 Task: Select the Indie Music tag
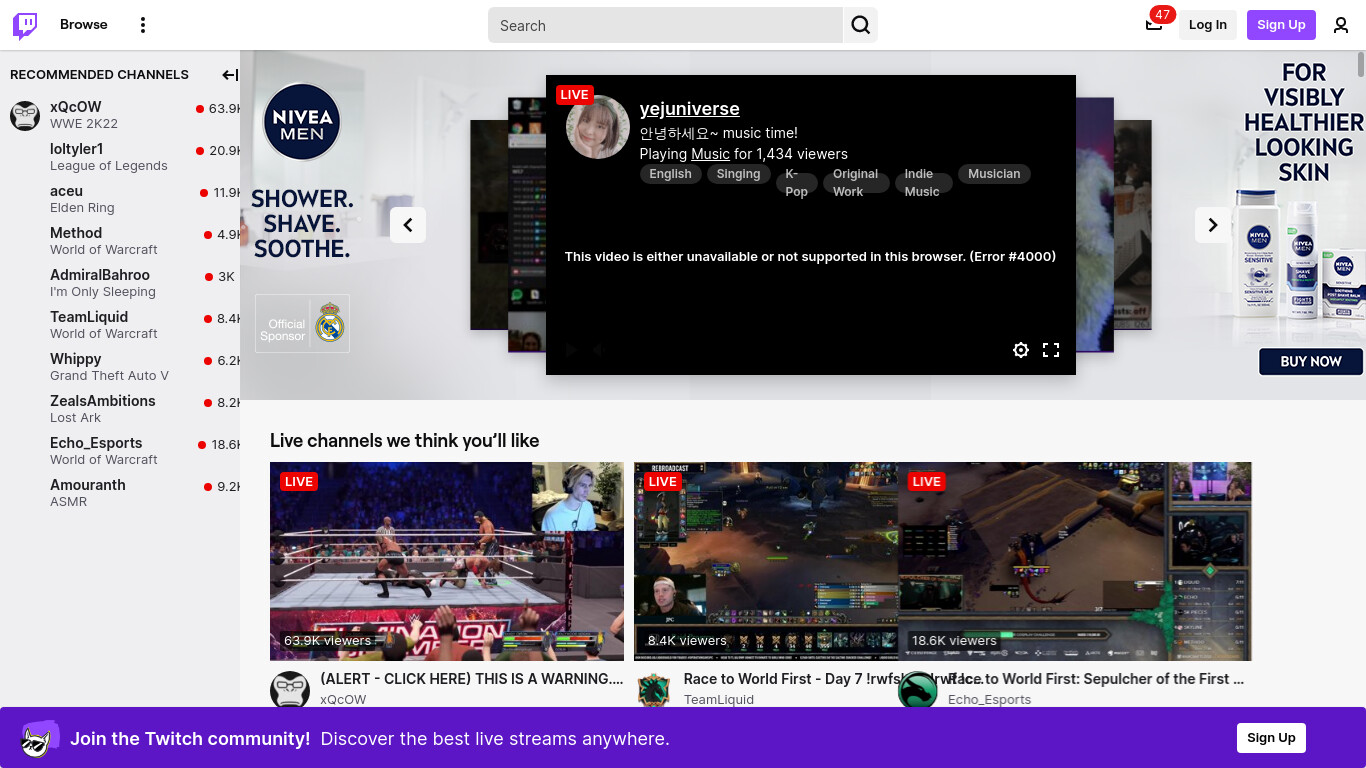tap(922, 183)
